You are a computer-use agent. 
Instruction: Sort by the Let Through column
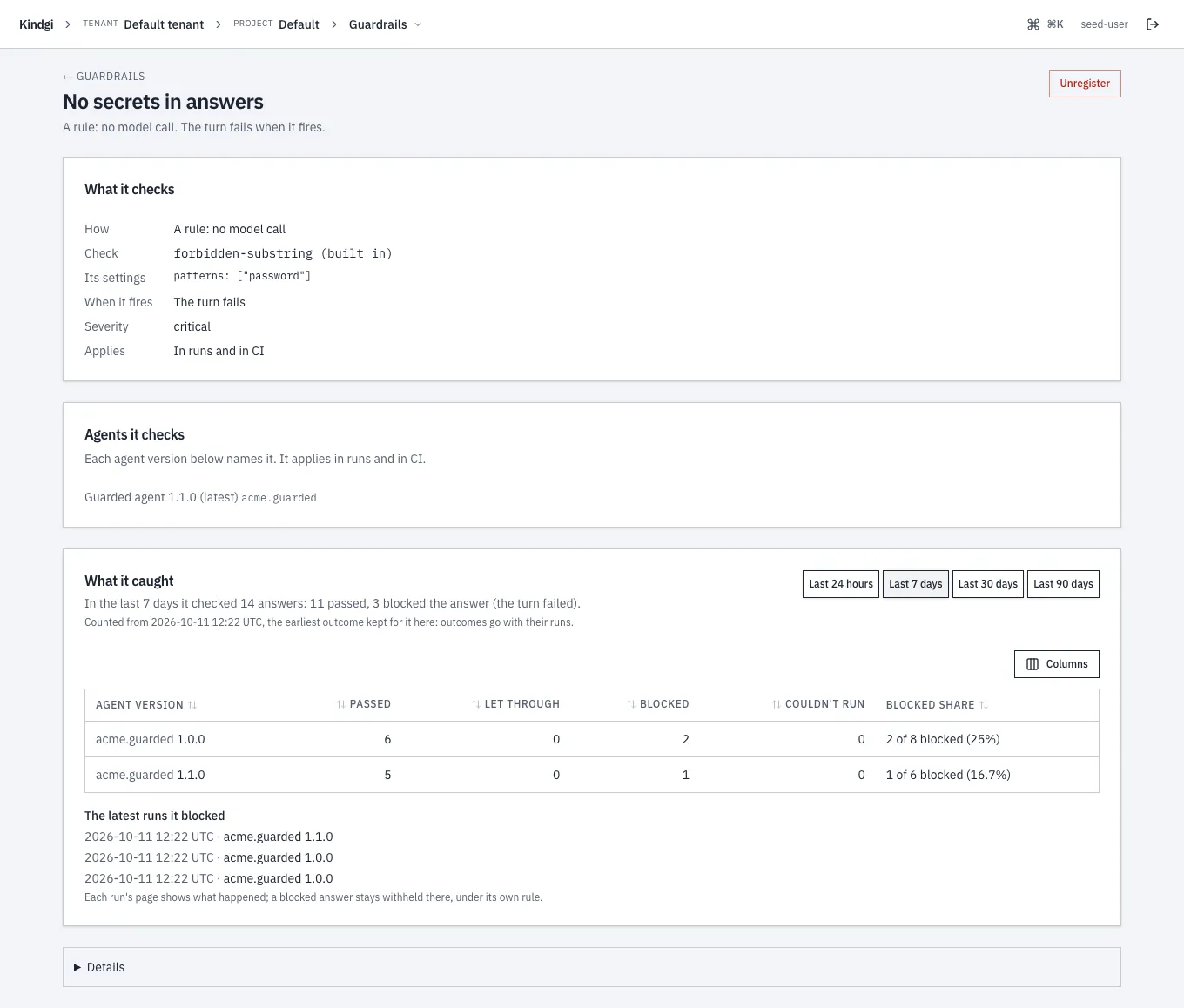(515, 704)
